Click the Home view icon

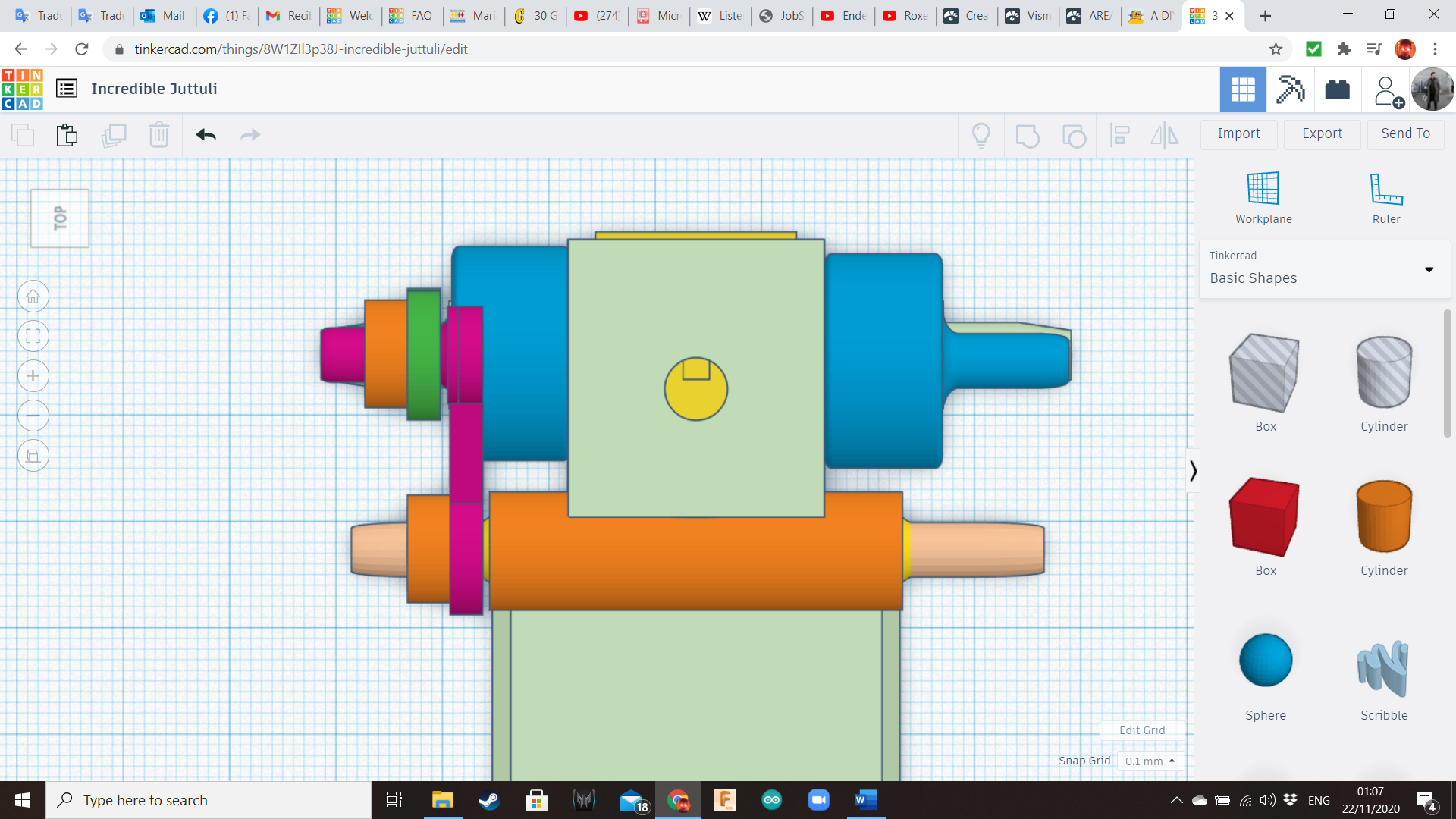33,297
